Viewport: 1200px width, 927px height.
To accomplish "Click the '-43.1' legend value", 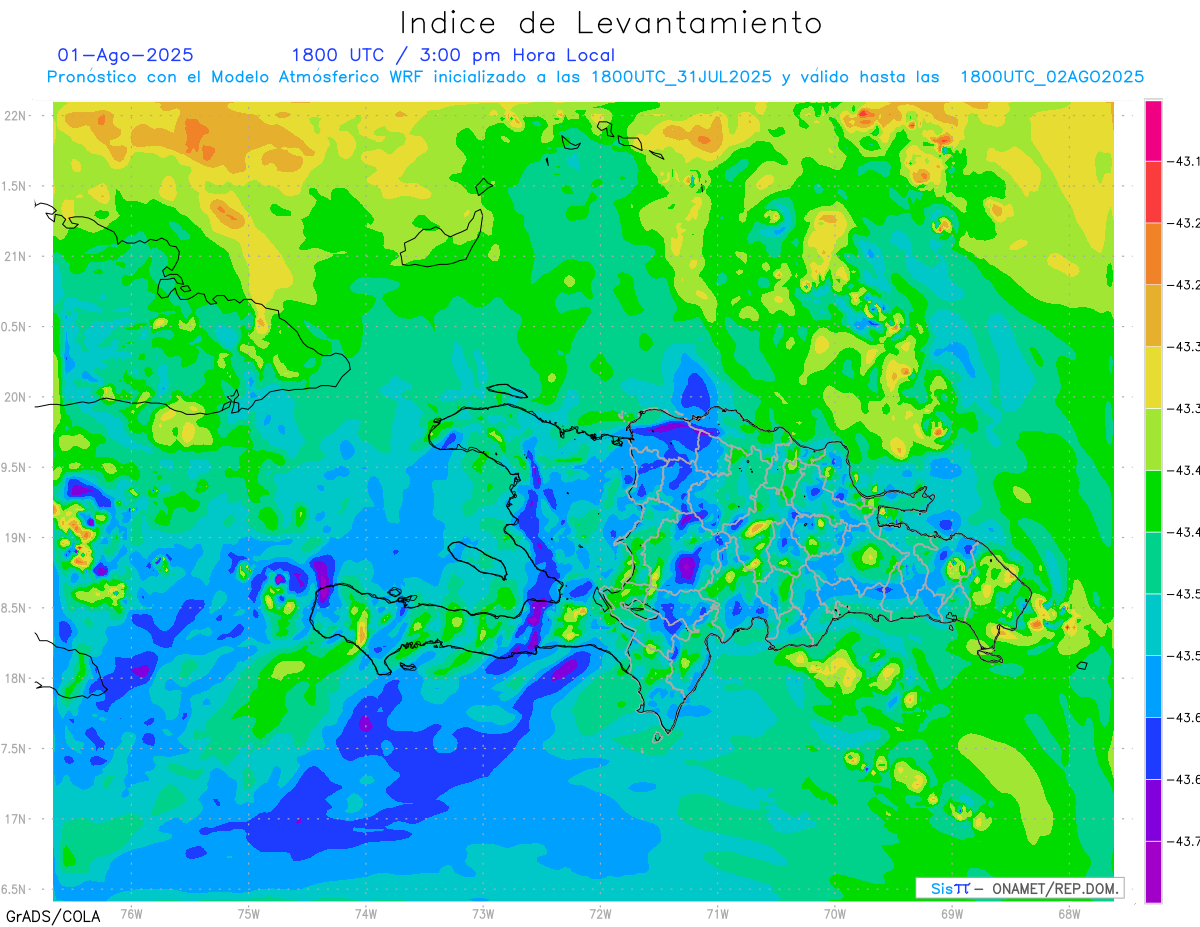I will [x=1184, y=161].
